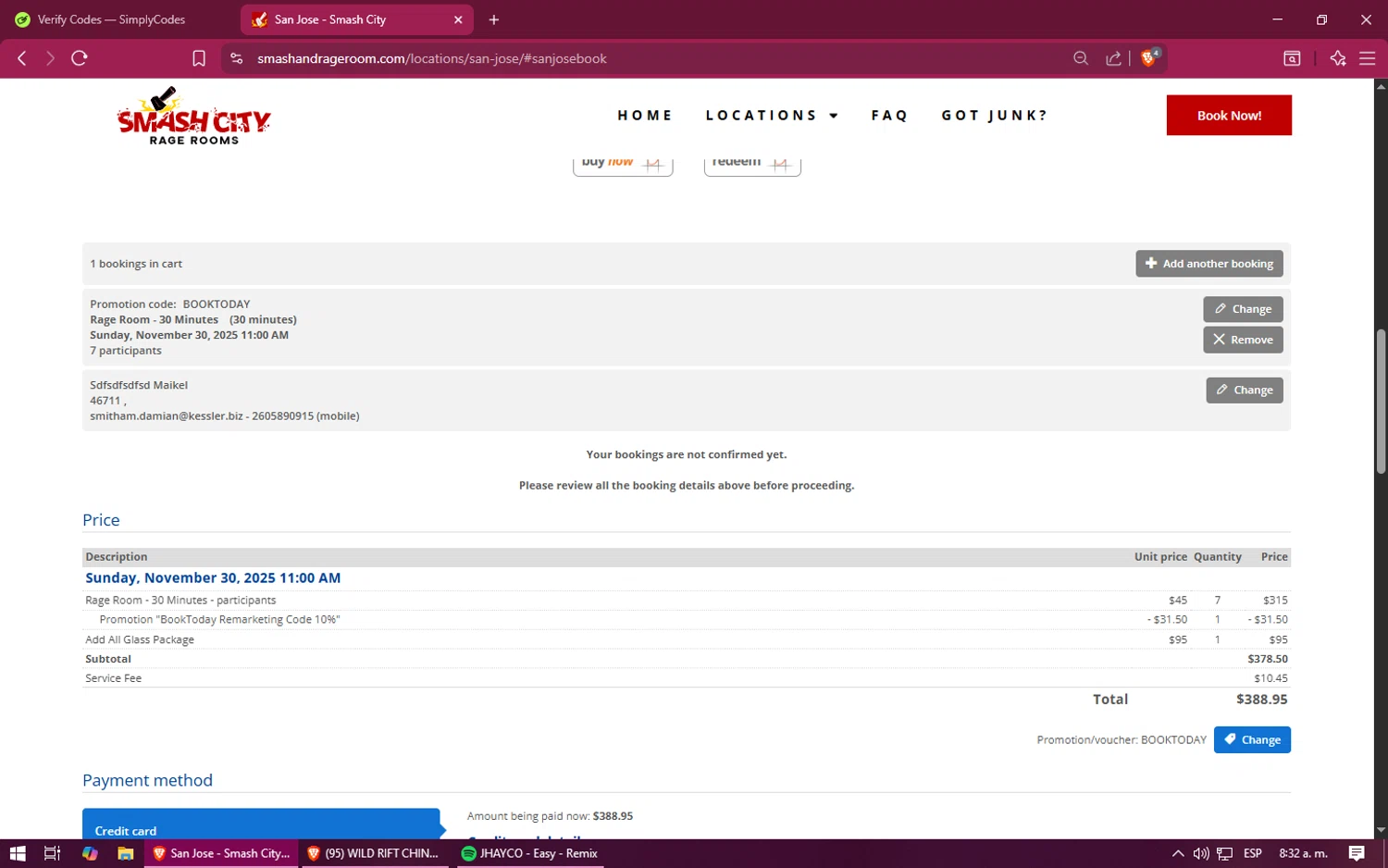Click the network tray icon

click(1224, 853)
